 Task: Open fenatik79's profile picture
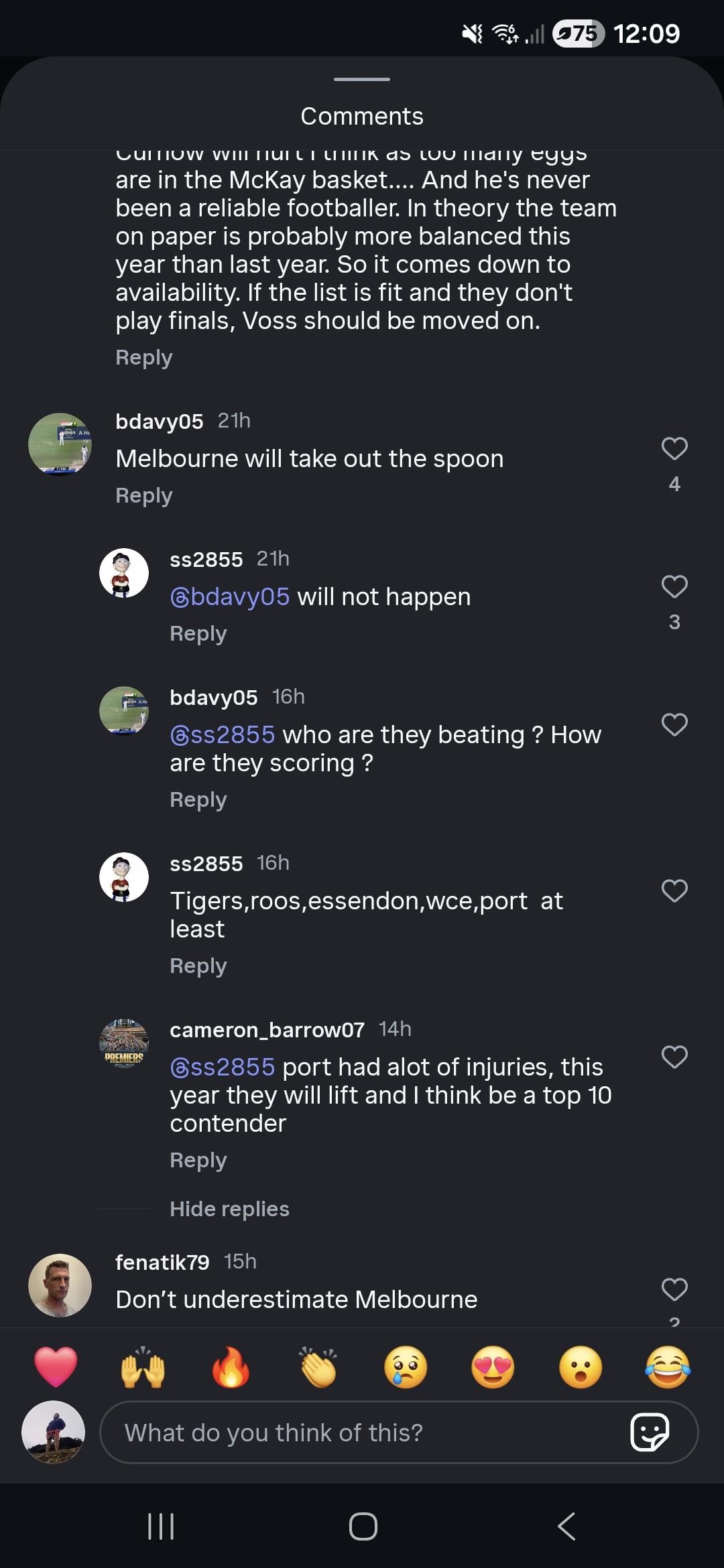tap(60, 1285)
